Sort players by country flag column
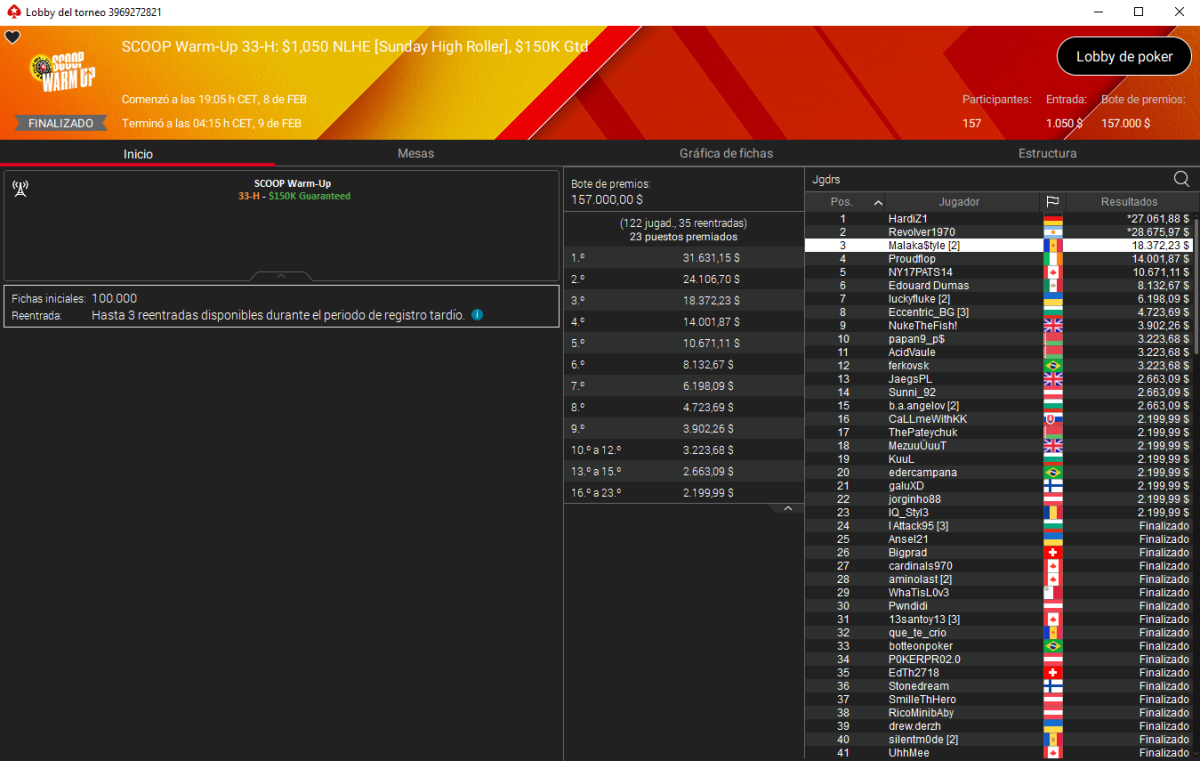 coord(1052,202)
